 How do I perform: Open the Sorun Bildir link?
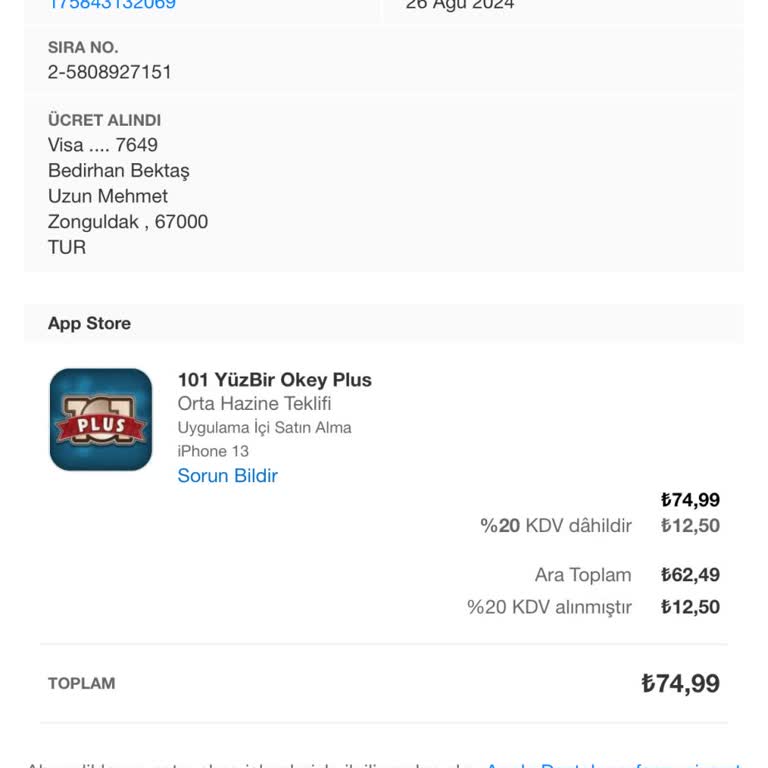pyautogui.click(x=227, y=476)
